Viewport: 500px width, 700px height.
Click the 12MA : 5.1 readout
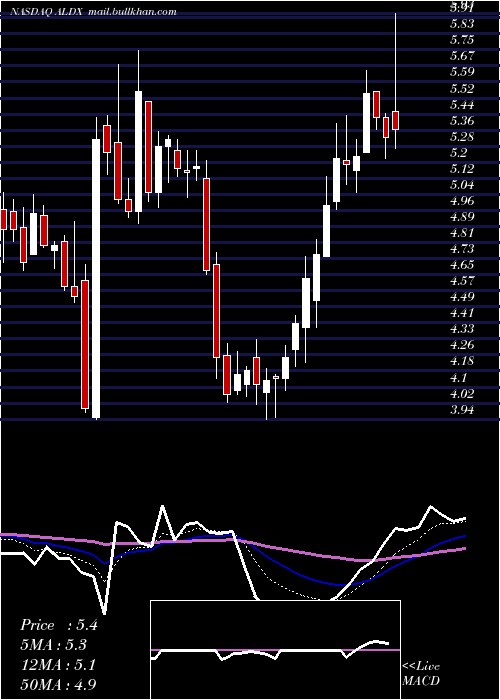(58, 665)
